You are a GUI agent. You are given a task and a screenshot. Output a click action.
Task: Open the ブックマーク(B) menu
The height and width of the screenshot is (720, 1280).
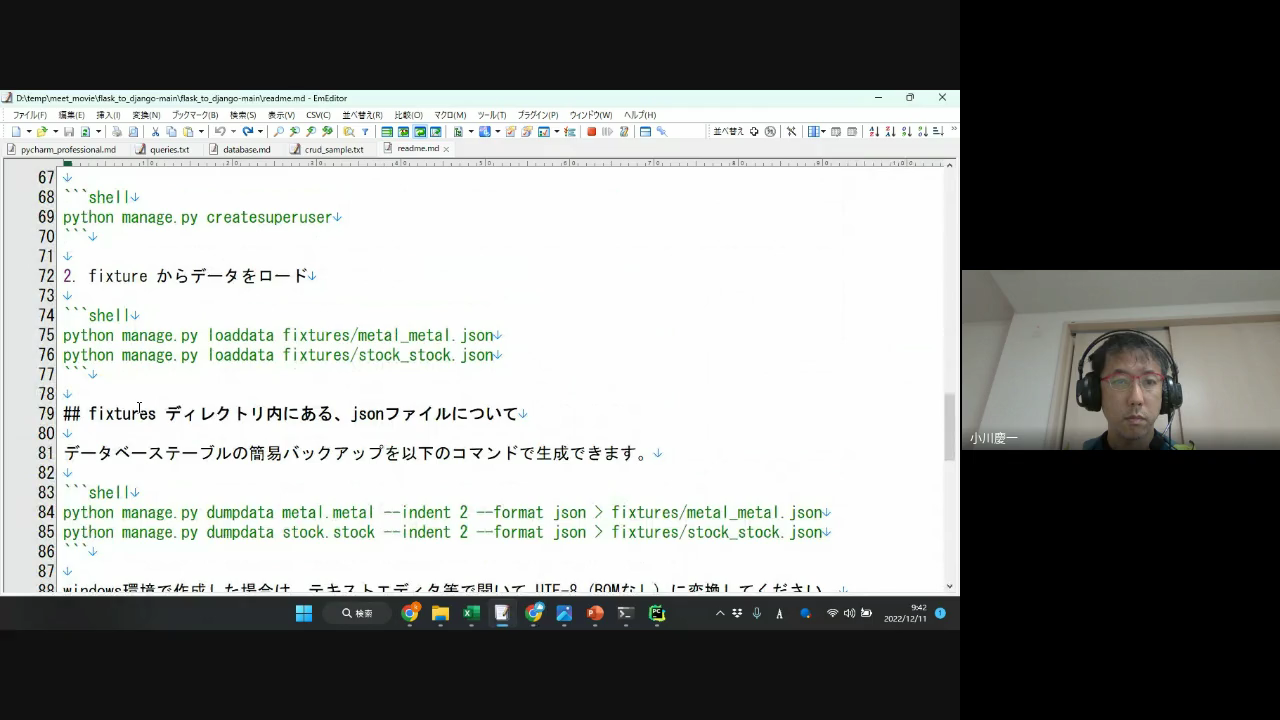(195, 115)
